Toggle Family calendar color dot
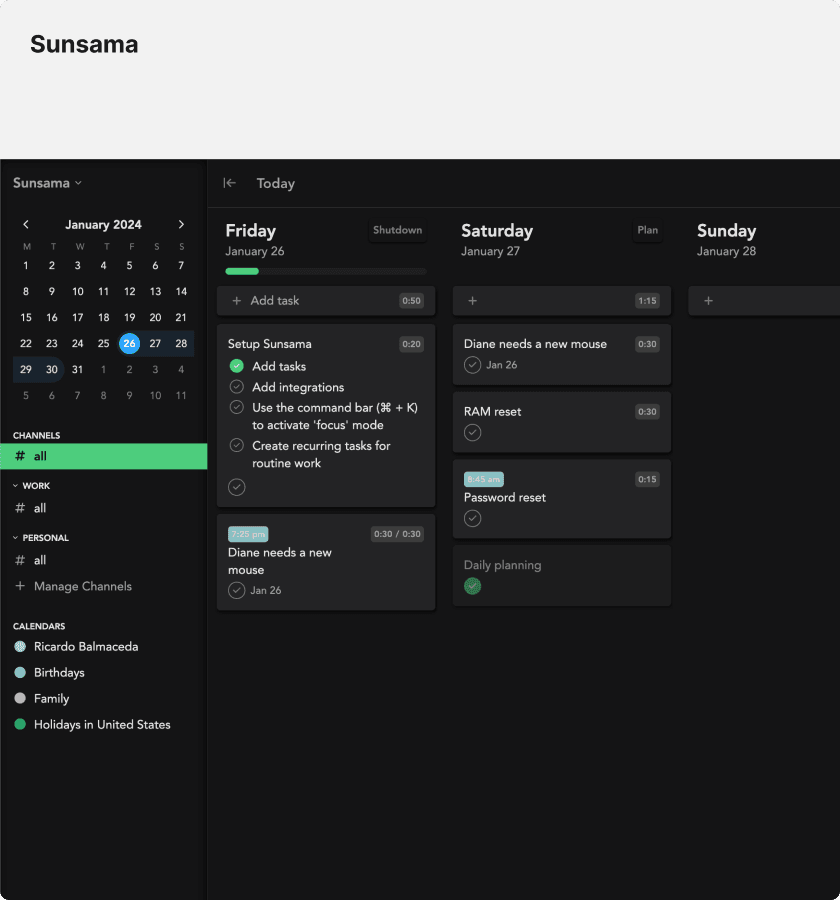Screen dimensions: 840x900 click(x=20, y=699)
